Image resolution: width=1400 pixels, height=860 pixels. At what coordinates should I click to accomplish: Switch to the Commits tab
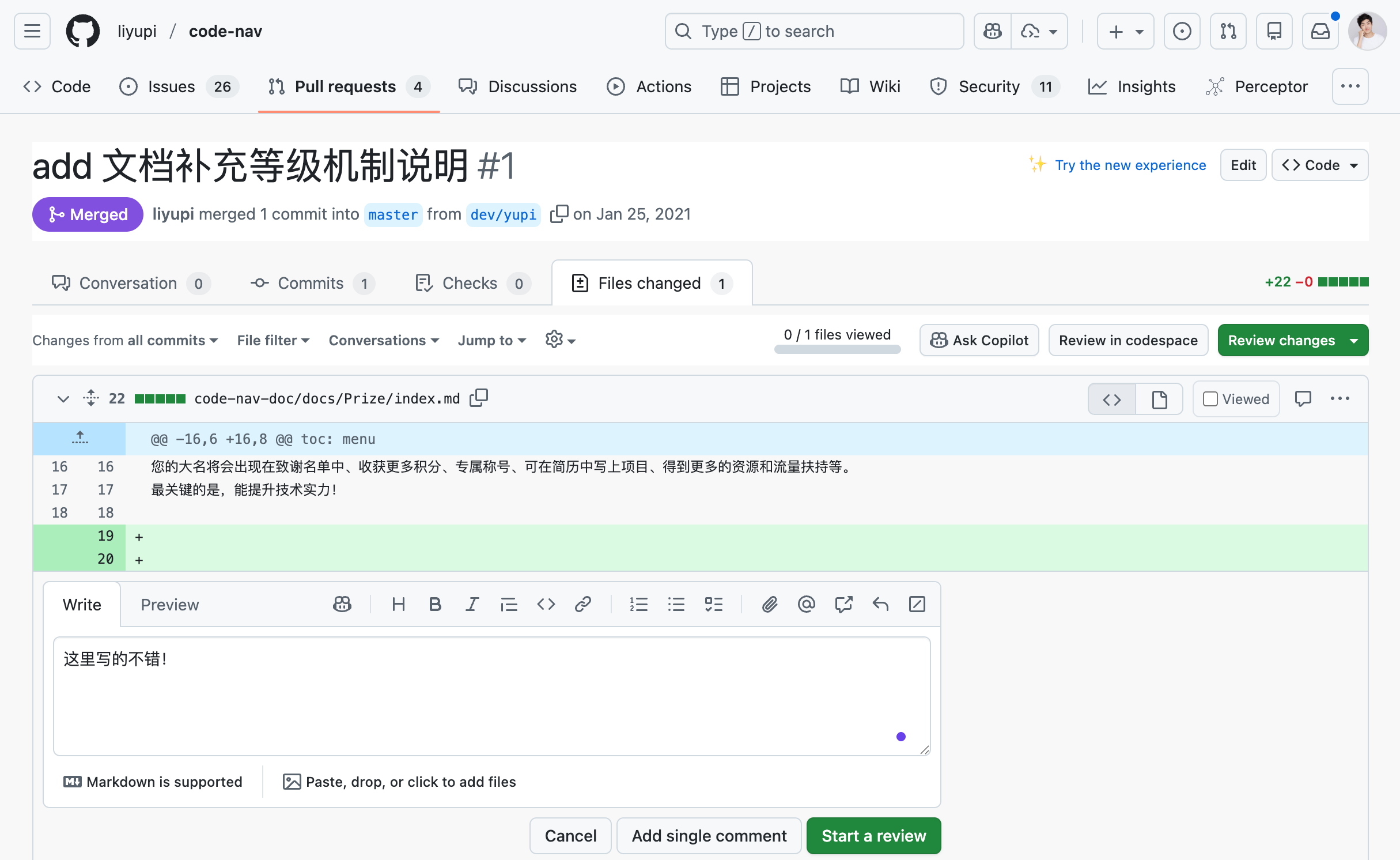[x=312, y=283]
